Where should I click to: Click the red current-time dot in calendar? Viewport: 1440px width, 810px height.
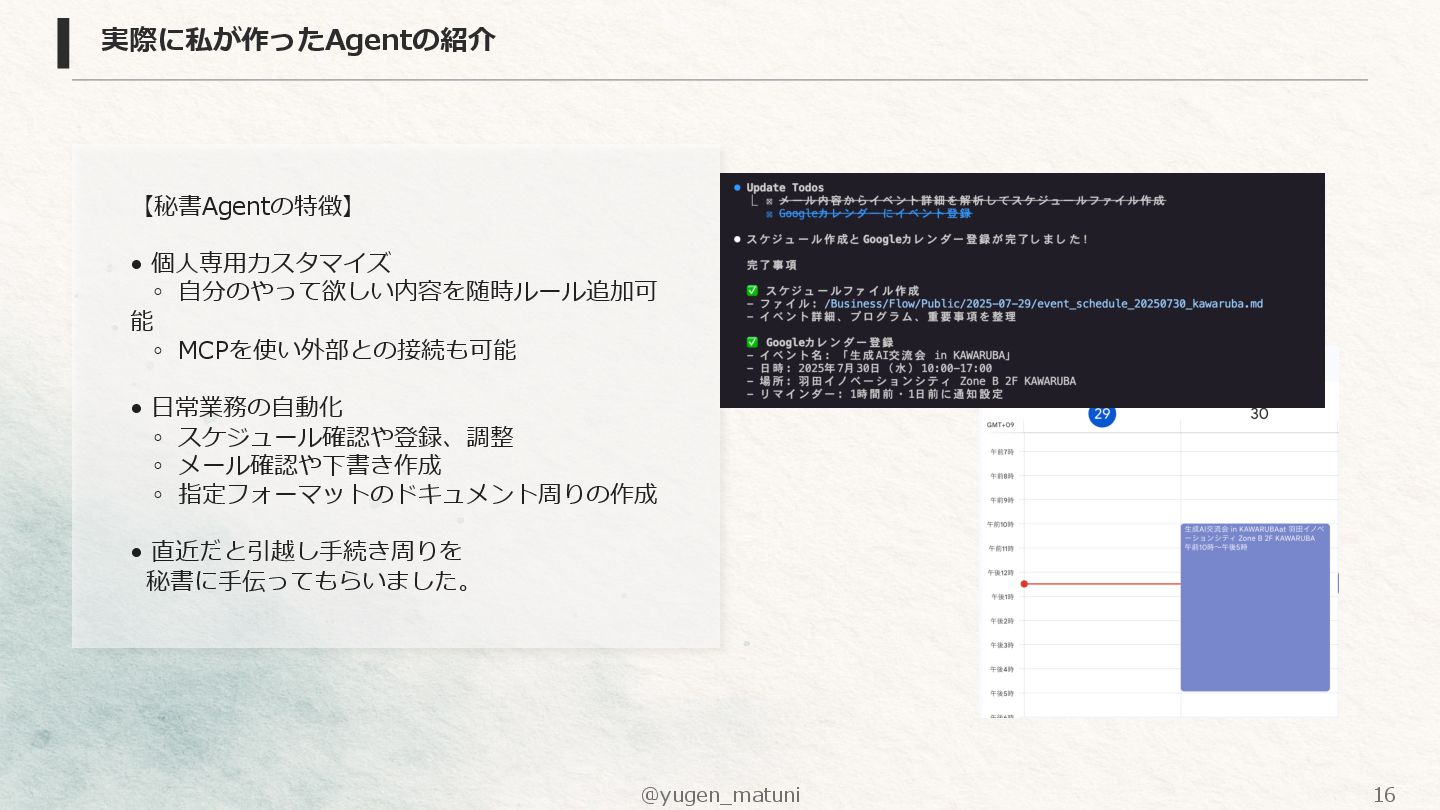[x=1024, y=584]
